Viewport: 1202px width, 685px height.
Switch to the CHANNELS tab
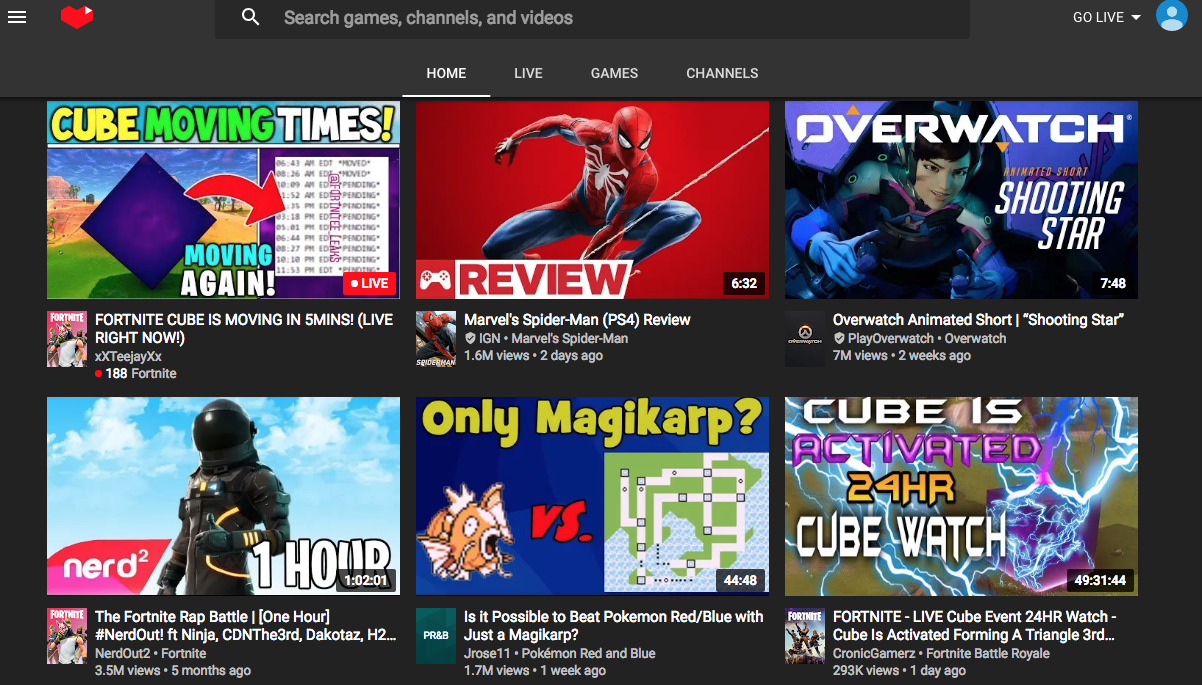[x=722, y=73]
